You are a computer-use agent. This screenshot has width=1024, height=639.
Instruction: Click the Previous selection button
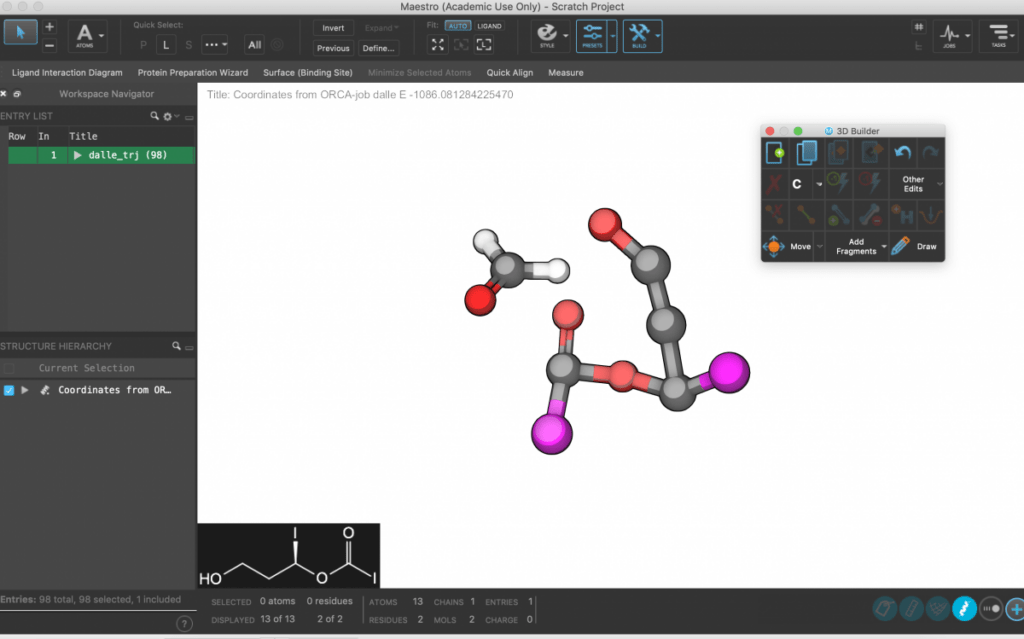click(x=333, y=48)
